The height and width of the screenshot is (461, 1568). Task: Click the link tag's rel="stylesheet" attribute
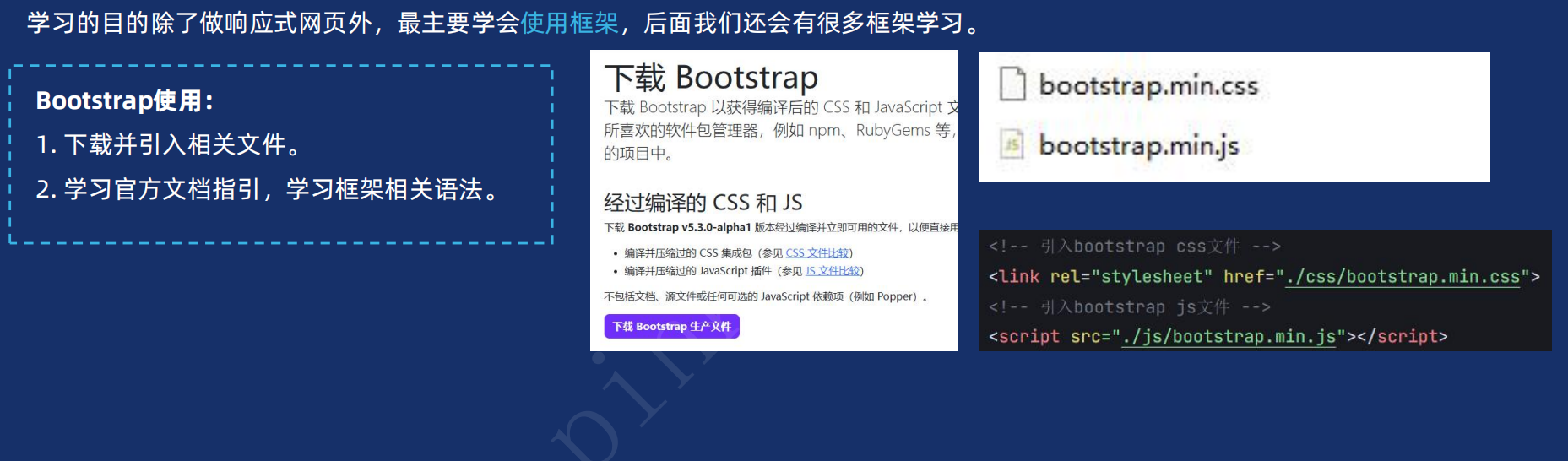(x=1131, y=277)
